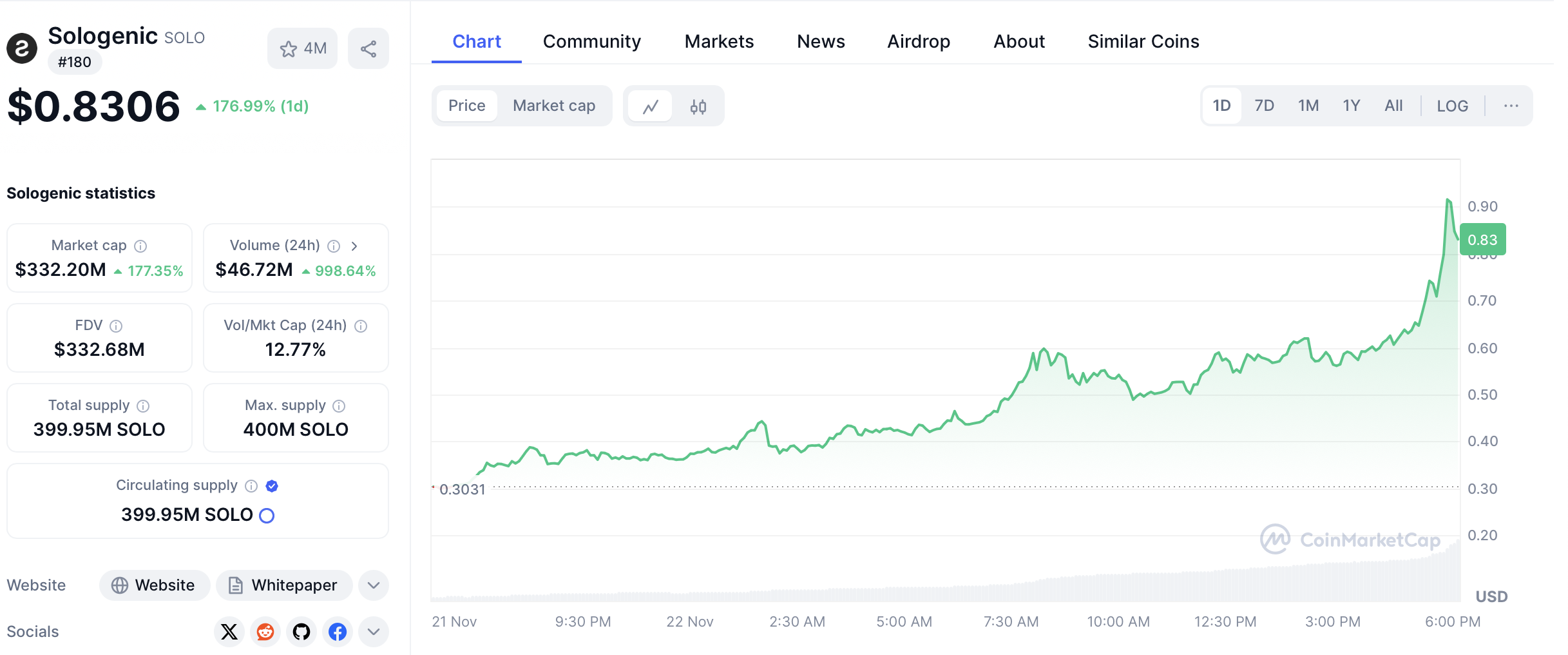Click the share icon button
Image resolution: width=1568 pixels, height=655 pixels.
(368, 49)
